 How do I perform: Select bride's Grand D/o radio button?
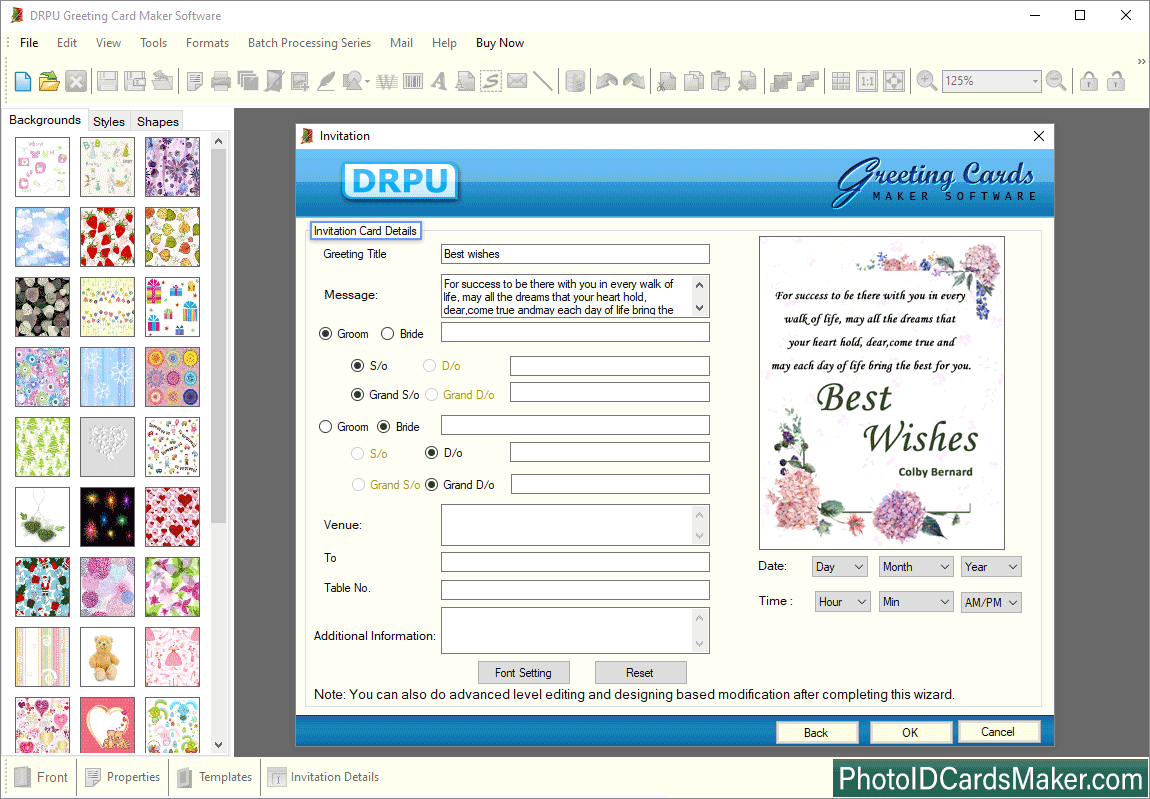[432, 484]
